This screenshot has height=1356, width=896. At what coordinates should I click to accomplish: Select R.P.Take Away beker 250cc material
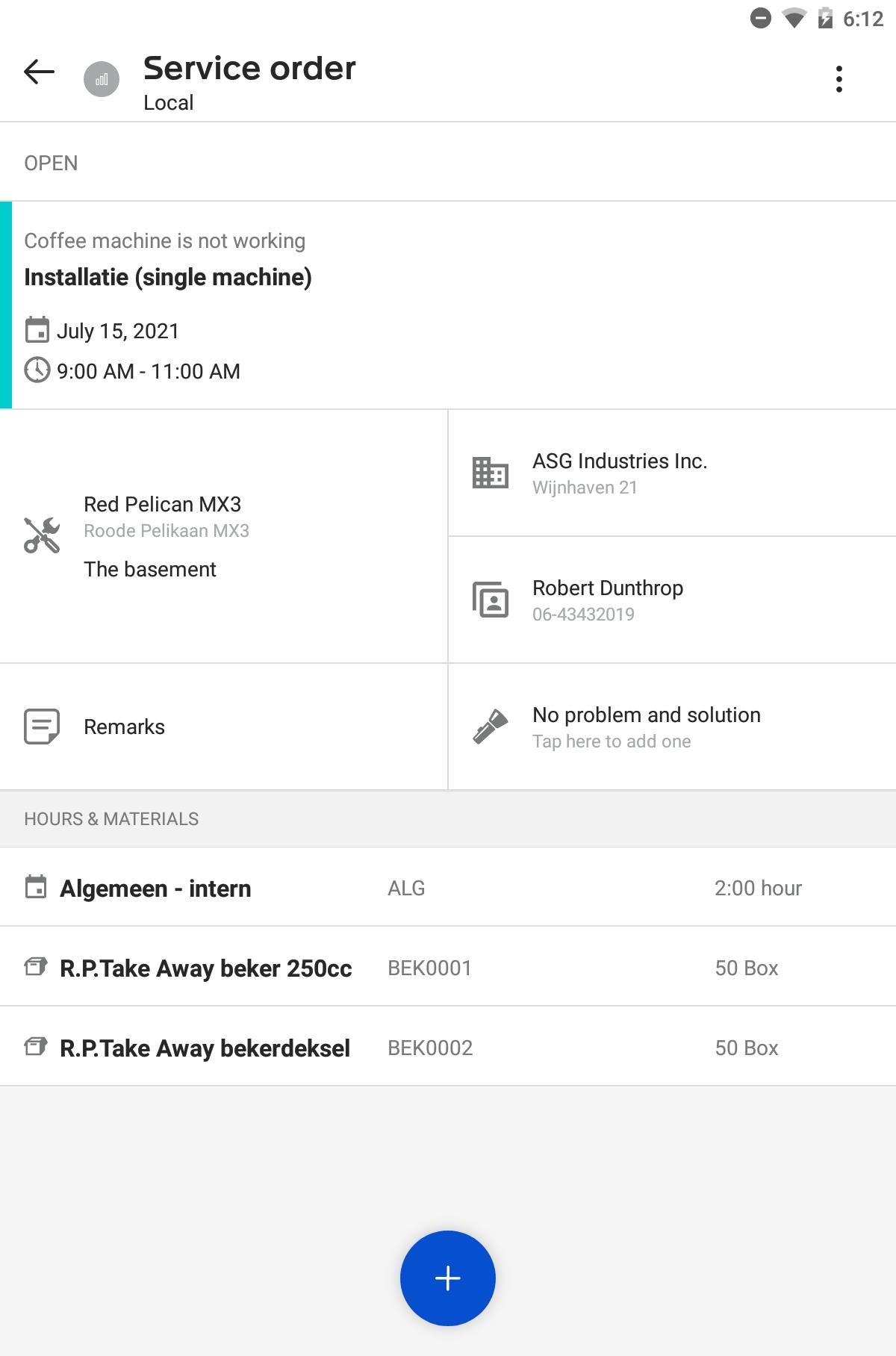click(448, 967)
